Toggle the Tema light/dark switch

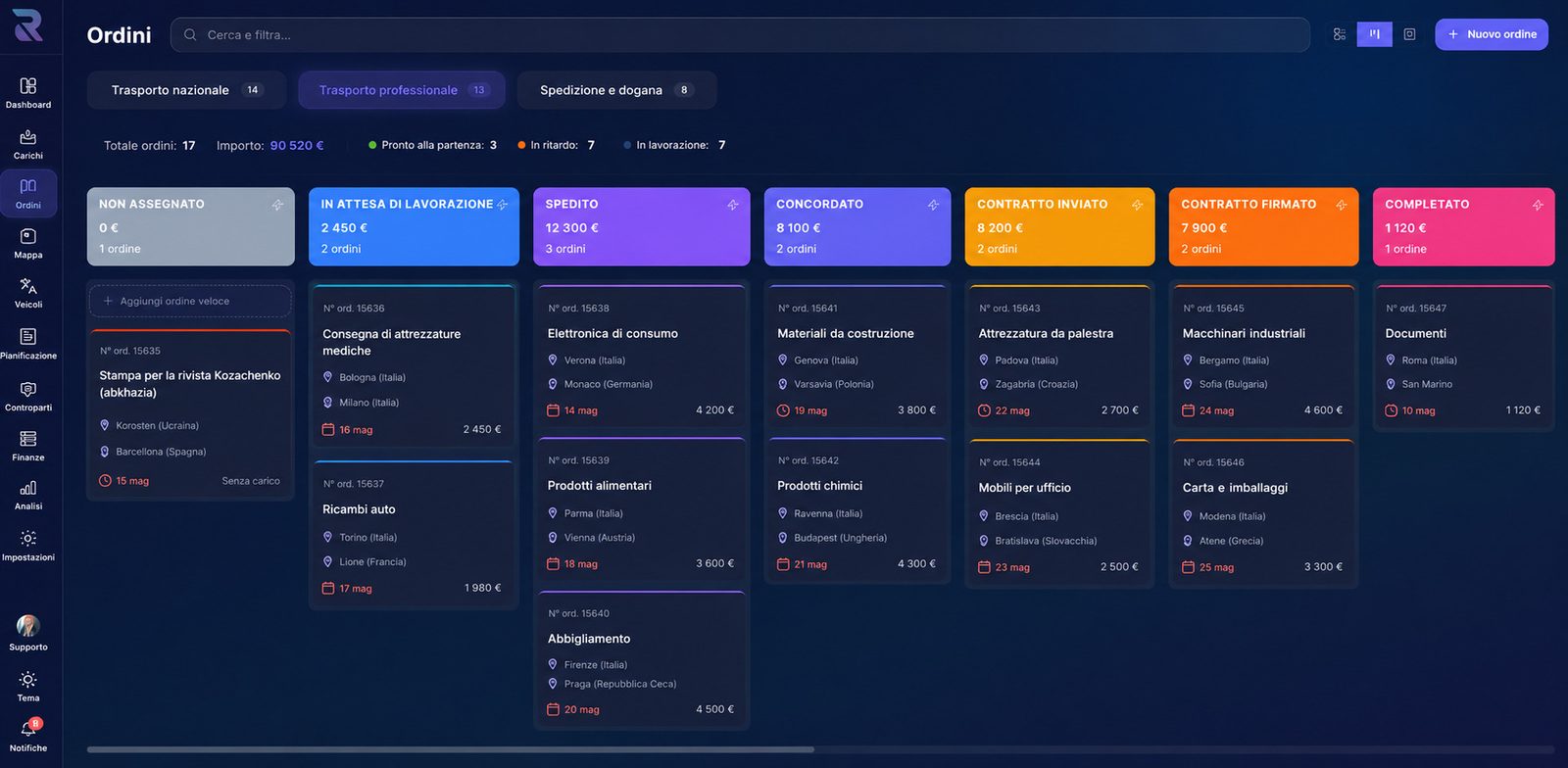coord(27,686)
